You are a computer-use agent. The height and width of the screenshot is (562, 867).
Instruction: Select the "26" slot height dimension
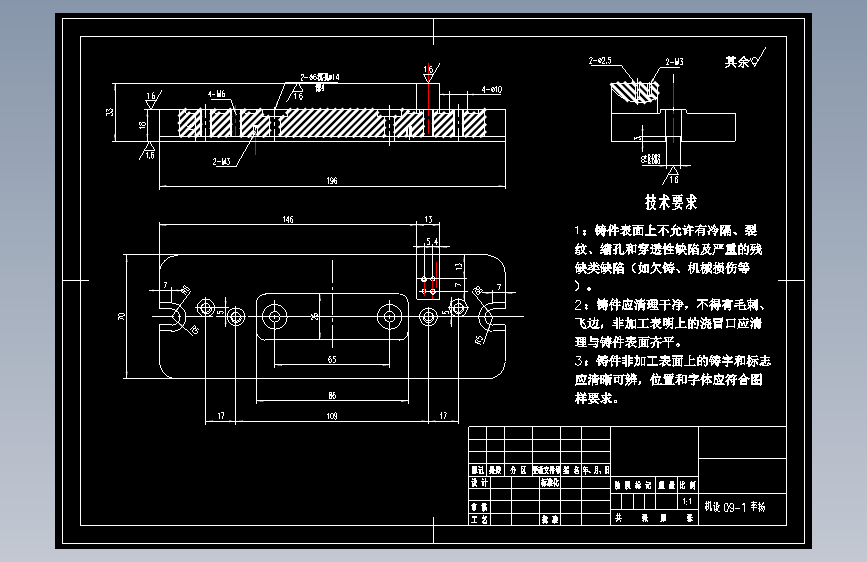[315, 316]
